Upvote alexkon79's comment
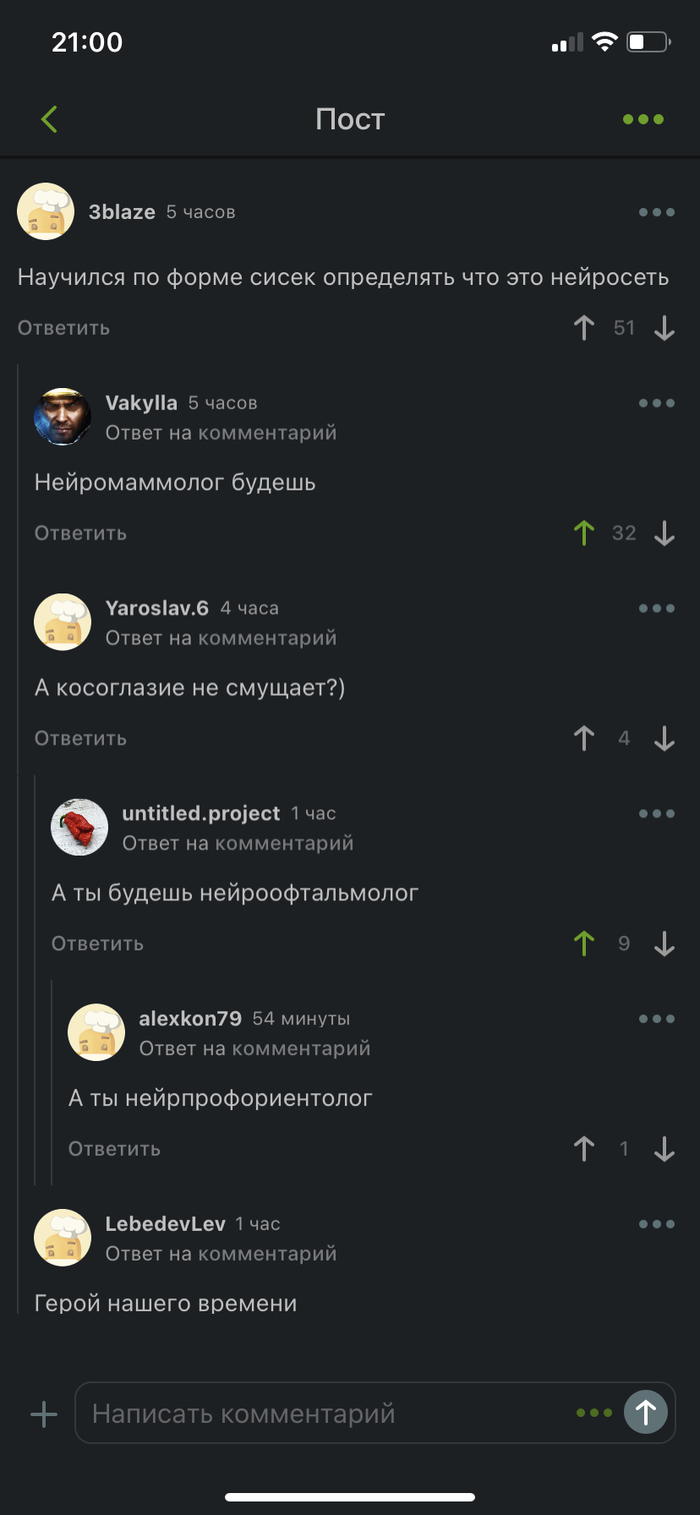 [584, 1149]
